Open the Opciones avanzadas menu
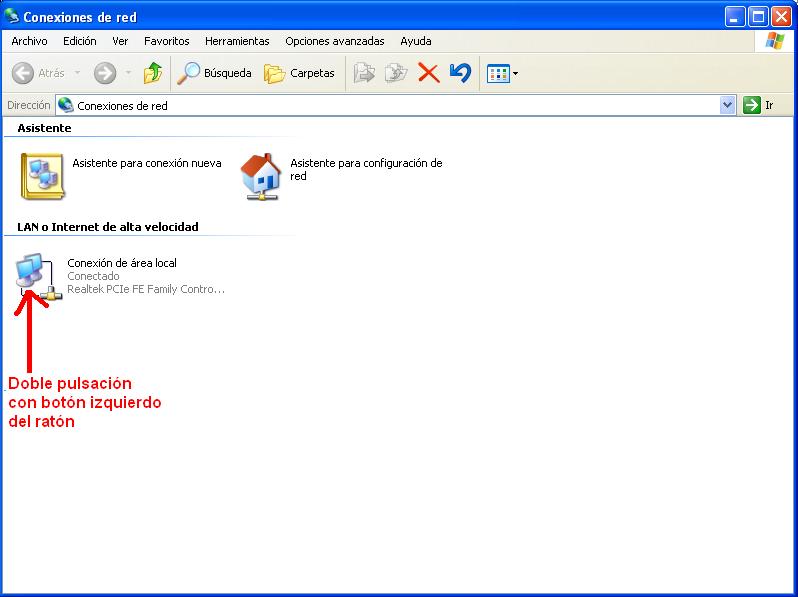This screenshot has height=597, width=798. pyautogui.click(x=335, y=41)
